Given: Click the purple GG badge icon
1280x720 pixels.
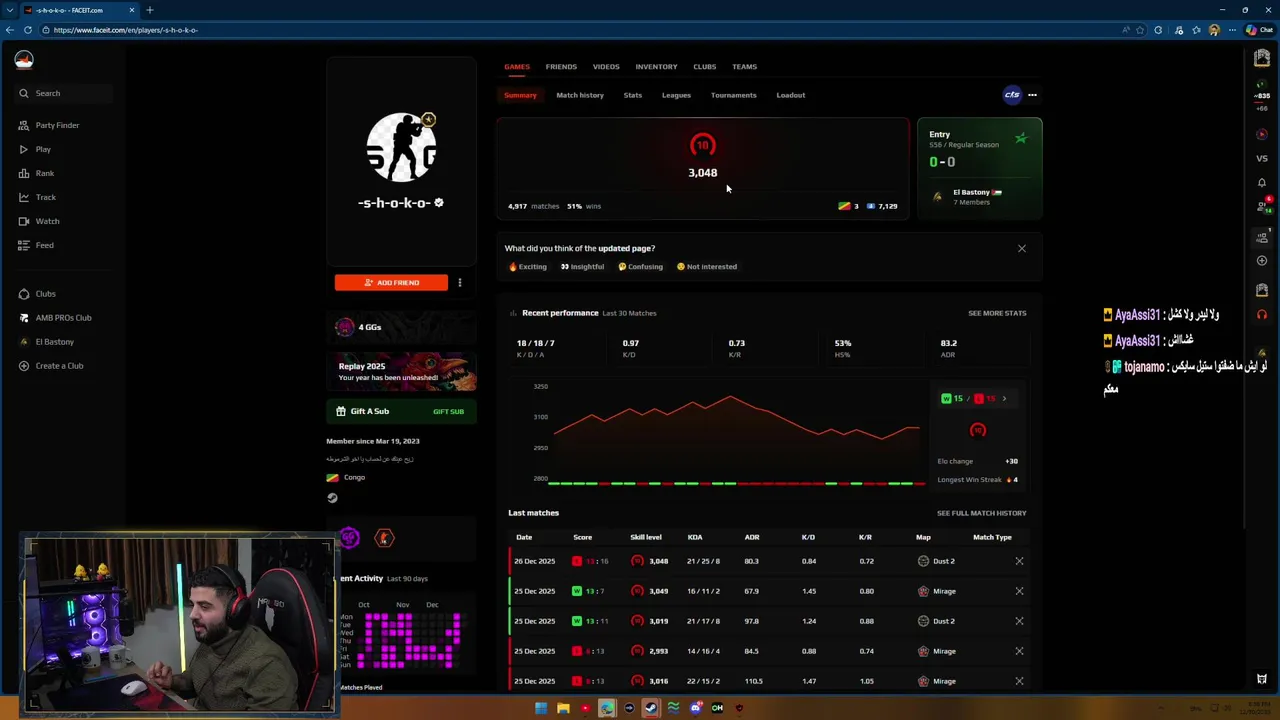Looking at the screenshot, I should [348, 538].
